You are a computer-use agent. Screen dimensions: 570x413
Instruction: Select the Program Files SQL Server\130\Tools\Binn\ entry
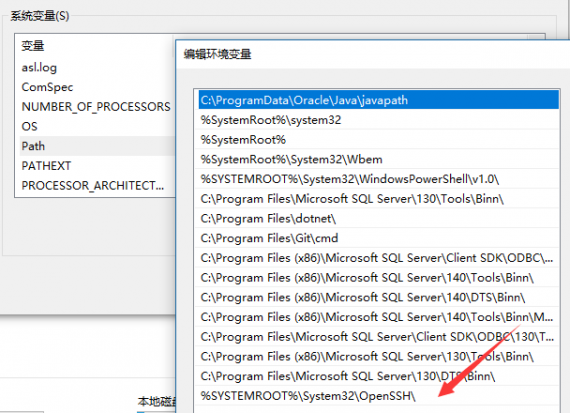point(378,199)
